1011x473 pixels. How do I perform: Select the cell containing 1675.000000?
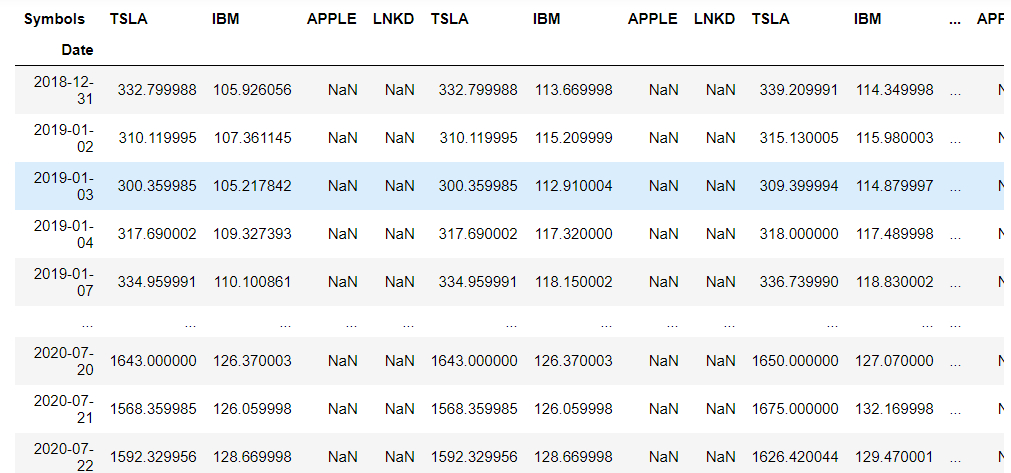(x=795, y=409)
